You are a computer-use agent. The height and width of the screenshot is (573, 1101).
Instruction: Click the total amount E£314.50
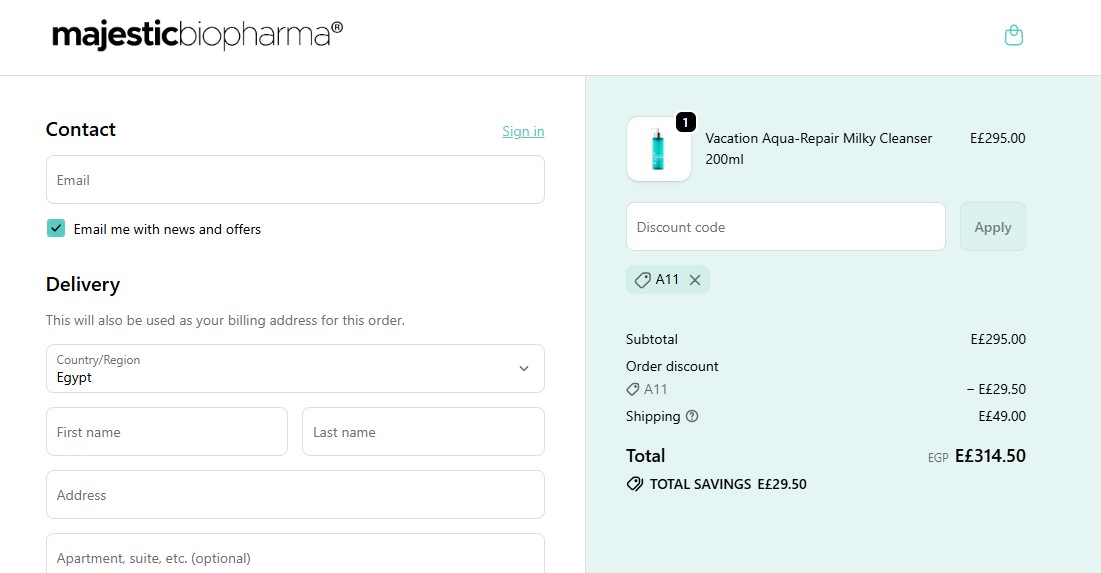point(990,456)
